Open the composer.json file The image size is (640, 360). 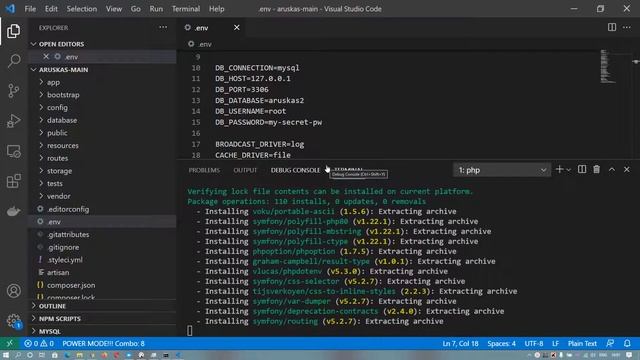pyautogui.click(x=102, y=285)
